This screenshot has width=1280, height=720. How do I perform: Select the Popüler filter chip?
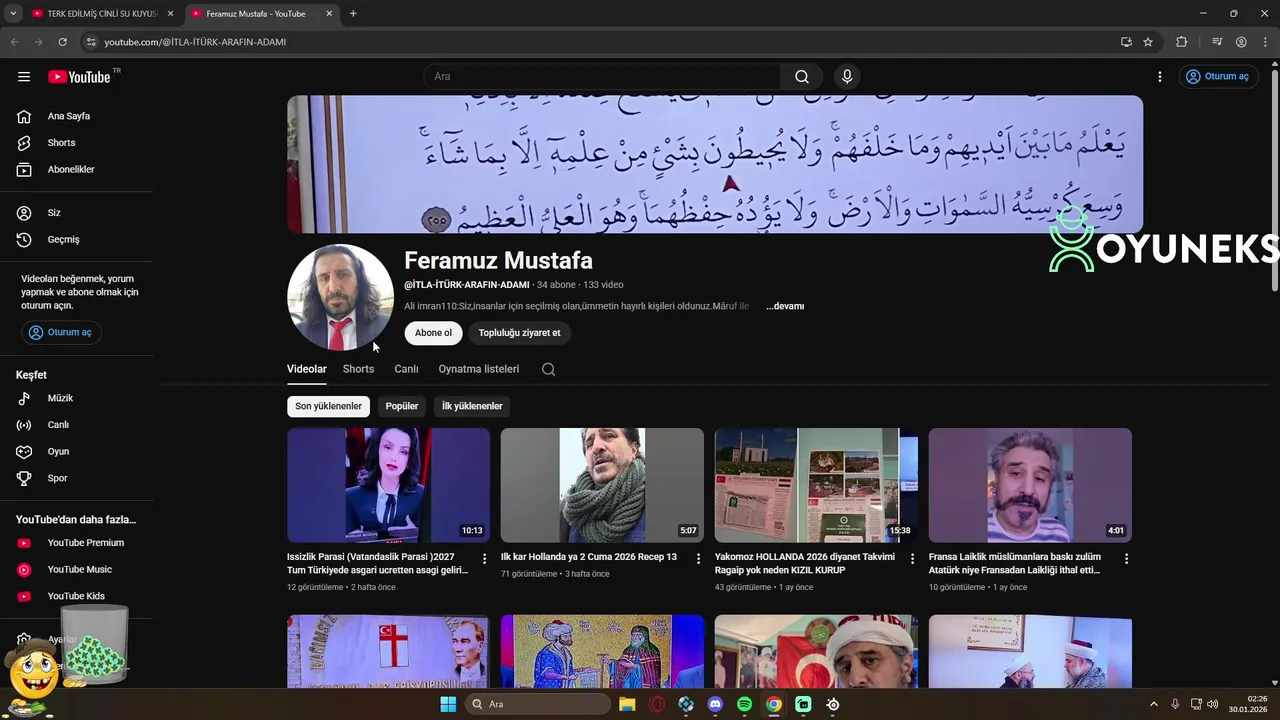402,406
